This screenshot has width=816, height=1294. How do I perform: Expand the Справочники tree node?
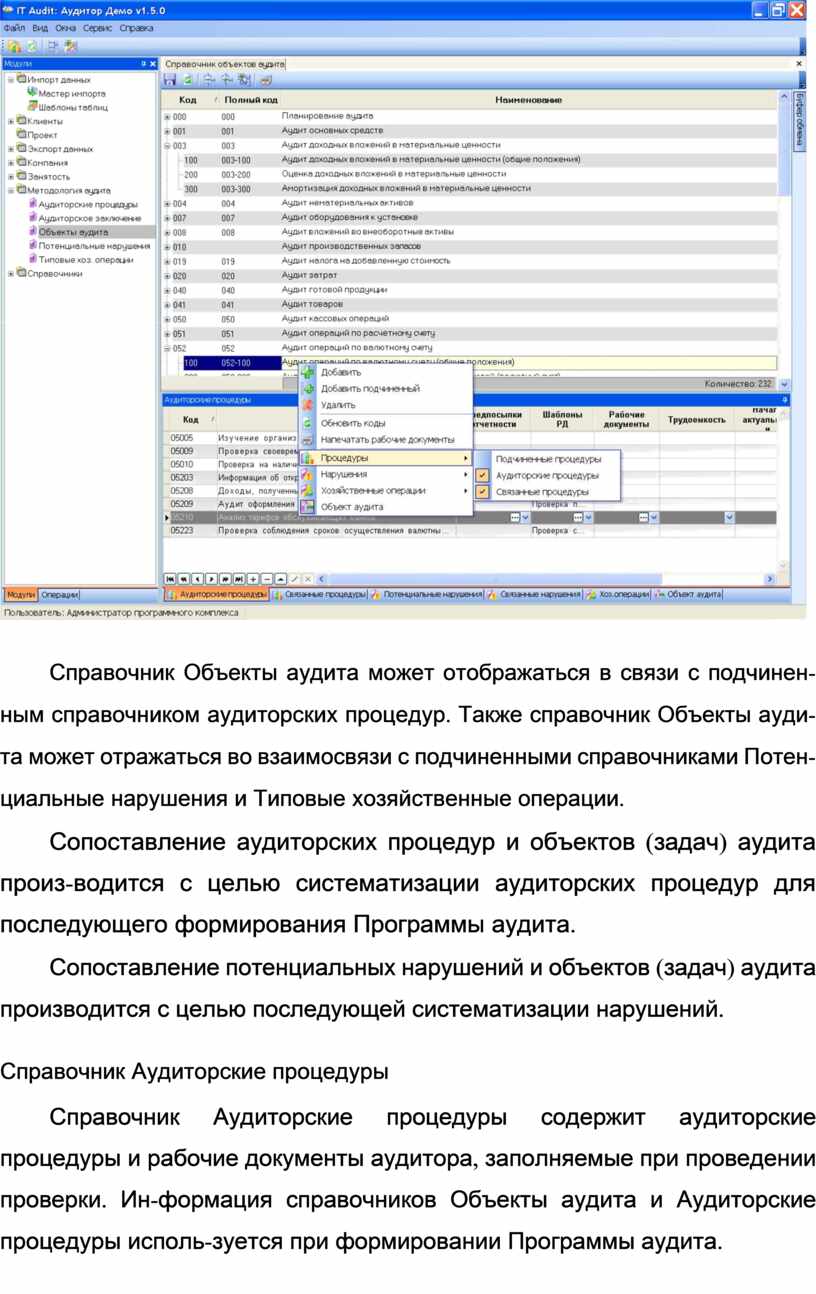coord(10,273)
